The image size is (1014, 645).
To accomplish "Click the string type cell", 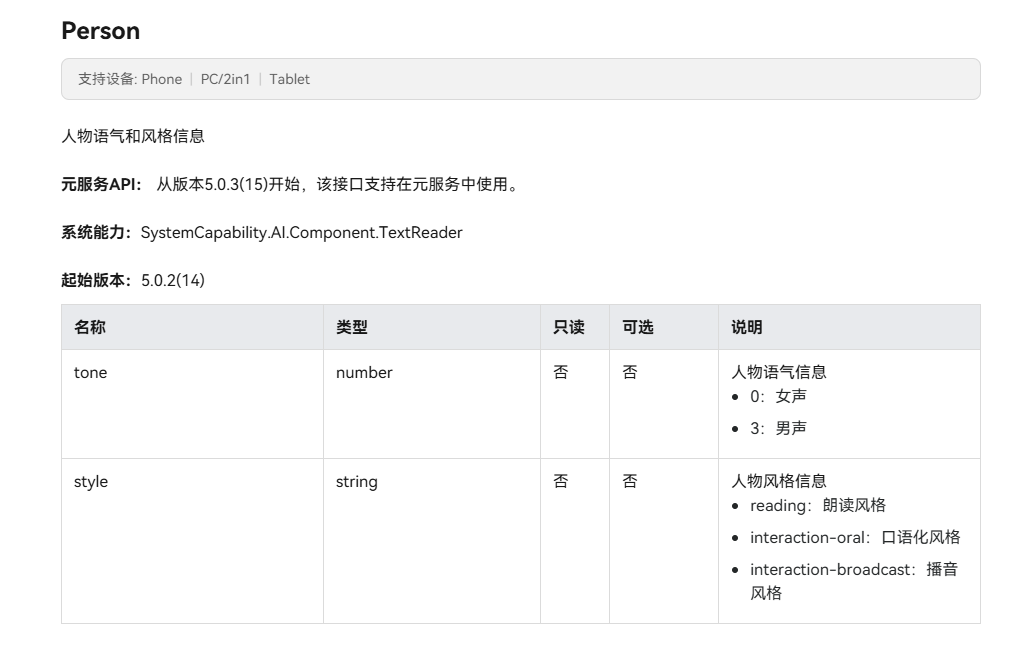I will [357, 482].
